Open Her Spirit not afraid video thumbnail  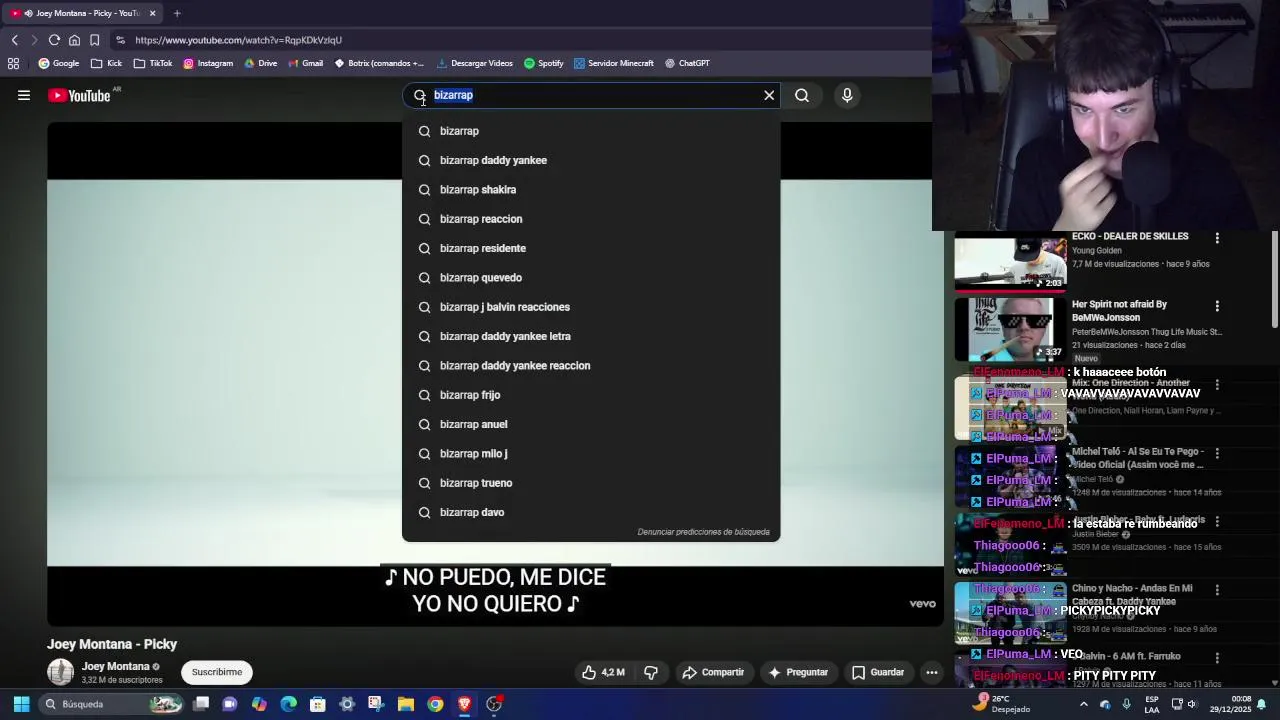(1010, 329)
